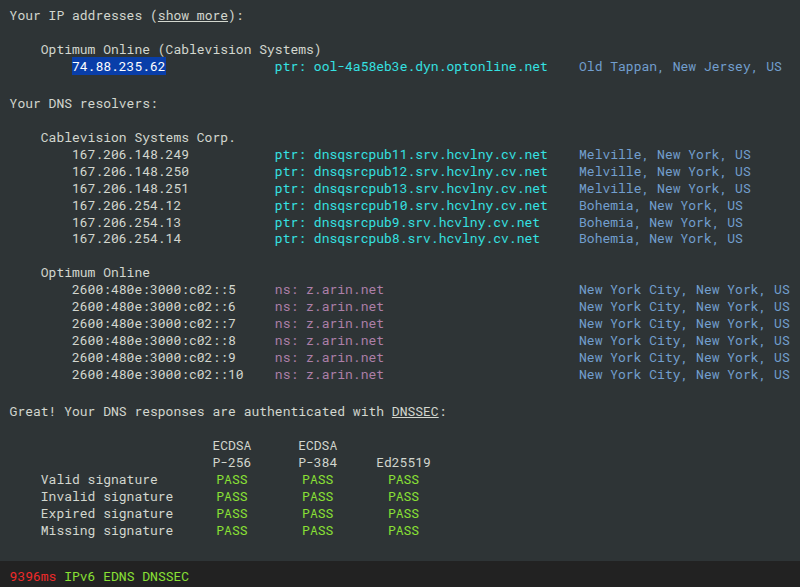Image resolution: width=800 pixels, height=587 pixels.
Task: Select IPv6 resolver 2600:480e:3000:c02::5
Action: [x=154, y=290]
